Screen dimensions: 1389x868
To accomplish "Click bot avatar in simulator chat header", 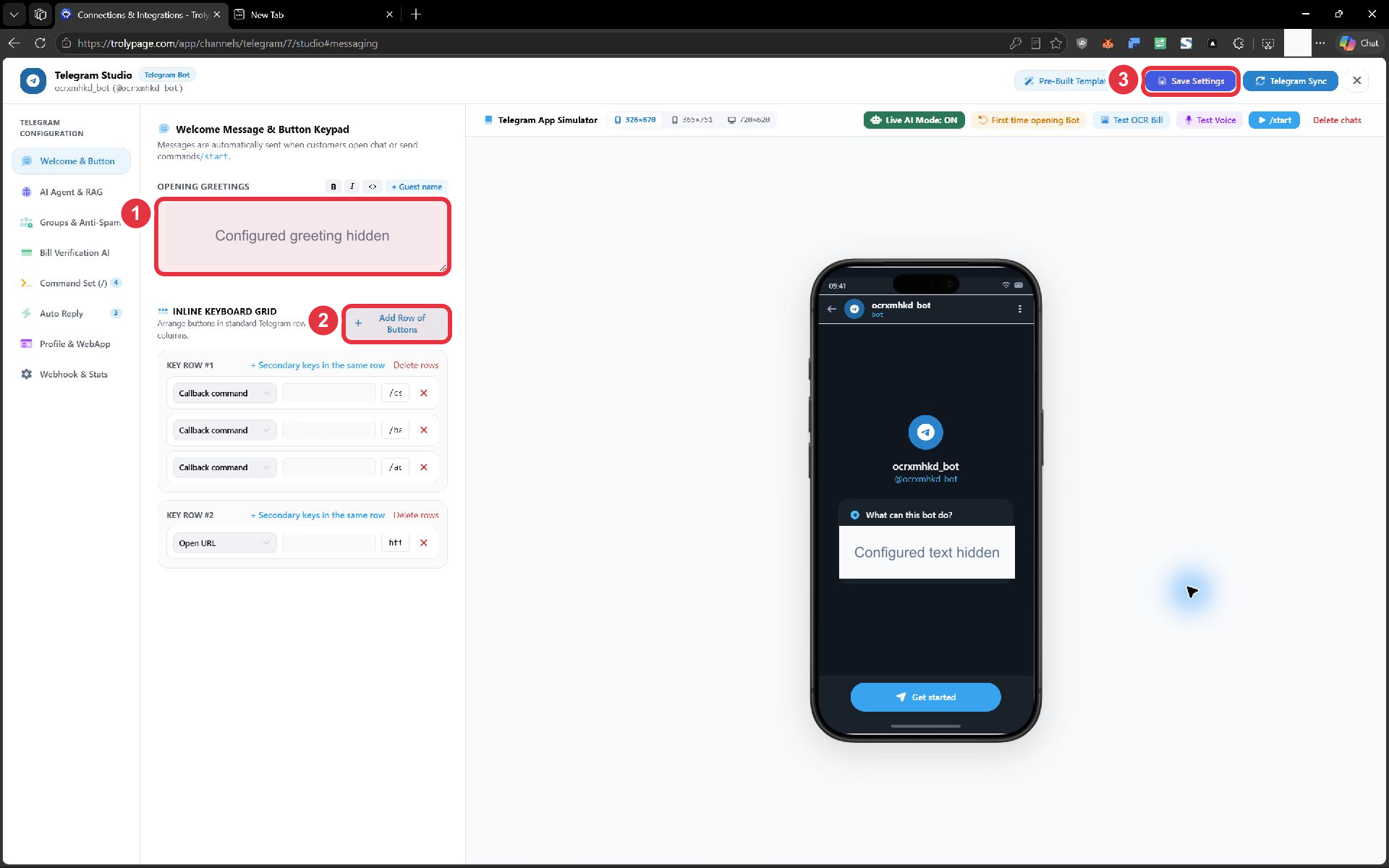I will [854, 309].
